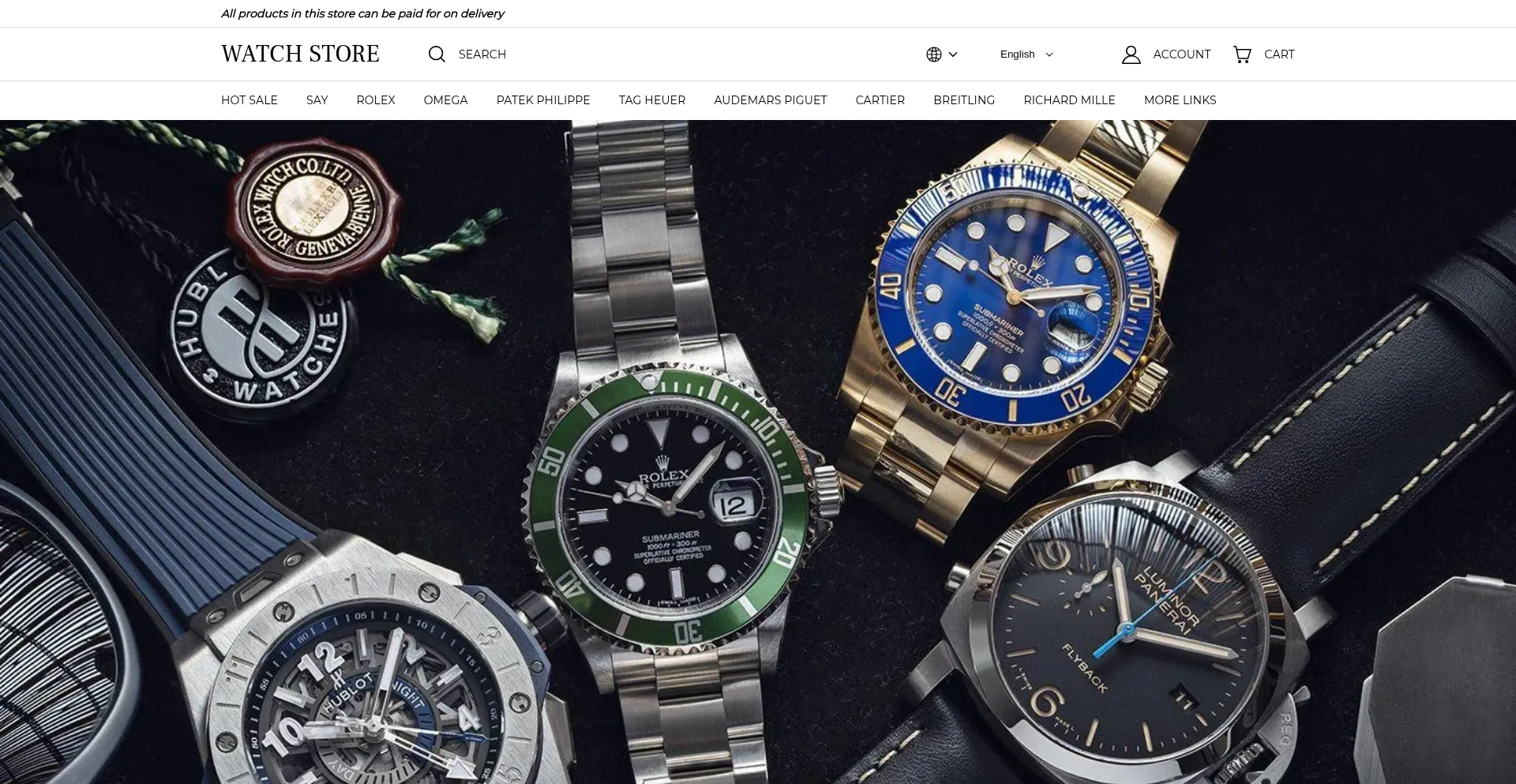Image resolution: width=1516 pixels, height=784 pixels.
Task: Click the Watch Store logo
Action: click(x=300, y=54)
